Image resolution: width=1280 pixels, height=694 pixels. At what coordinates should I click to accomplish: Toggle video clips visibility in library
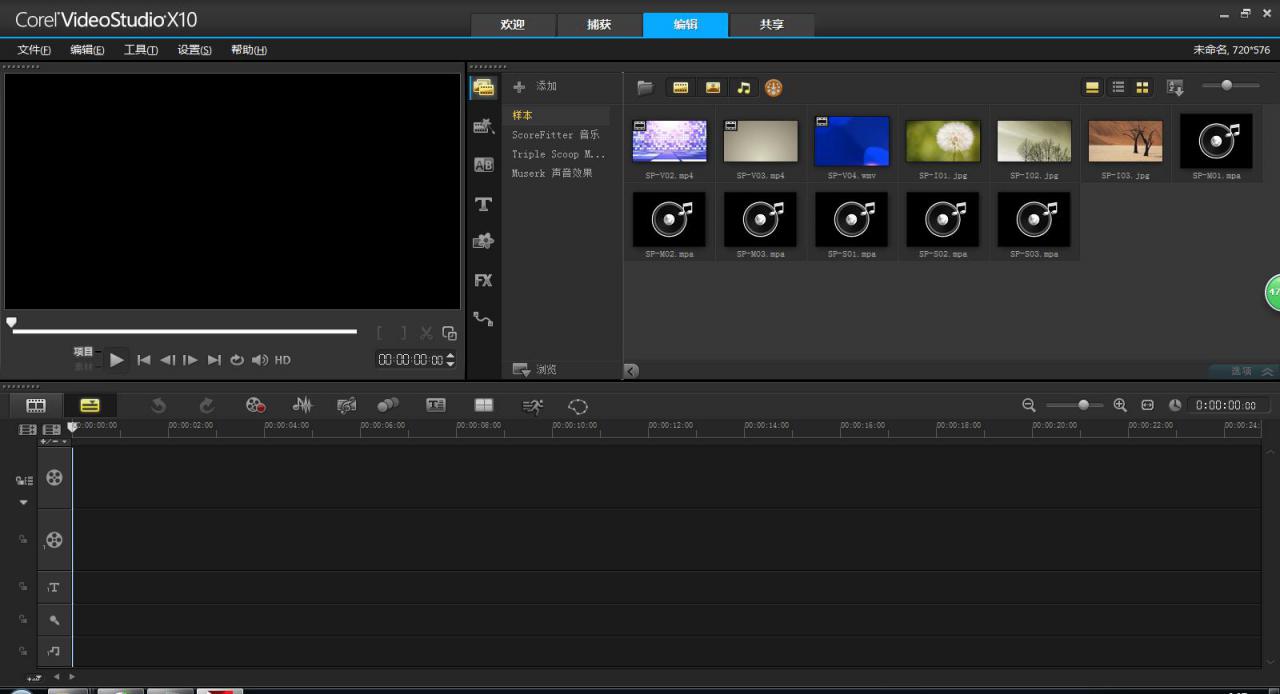click(x=681, y=88)
